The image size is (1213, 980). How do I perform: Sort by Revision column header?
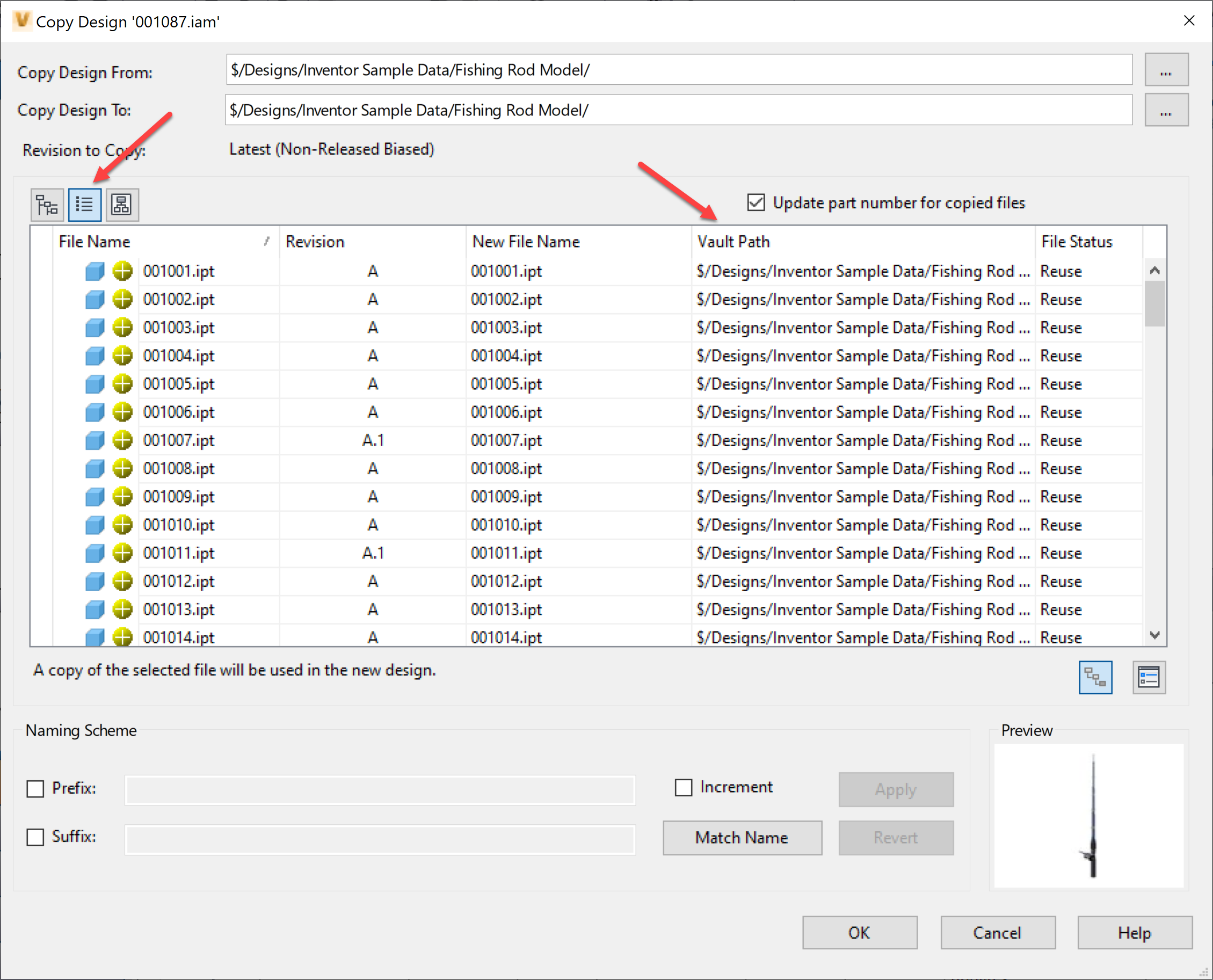click(x=373, y=242)
